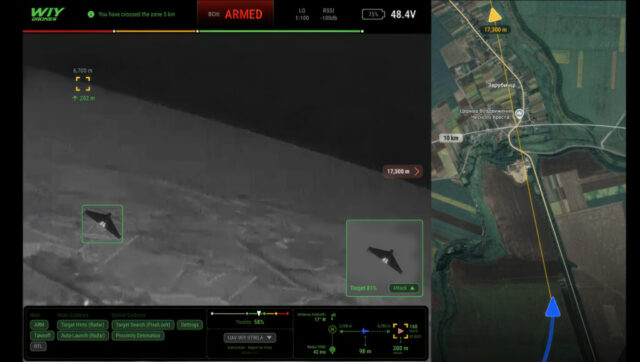Toggle the ARMED status indicator

[236, 14]
